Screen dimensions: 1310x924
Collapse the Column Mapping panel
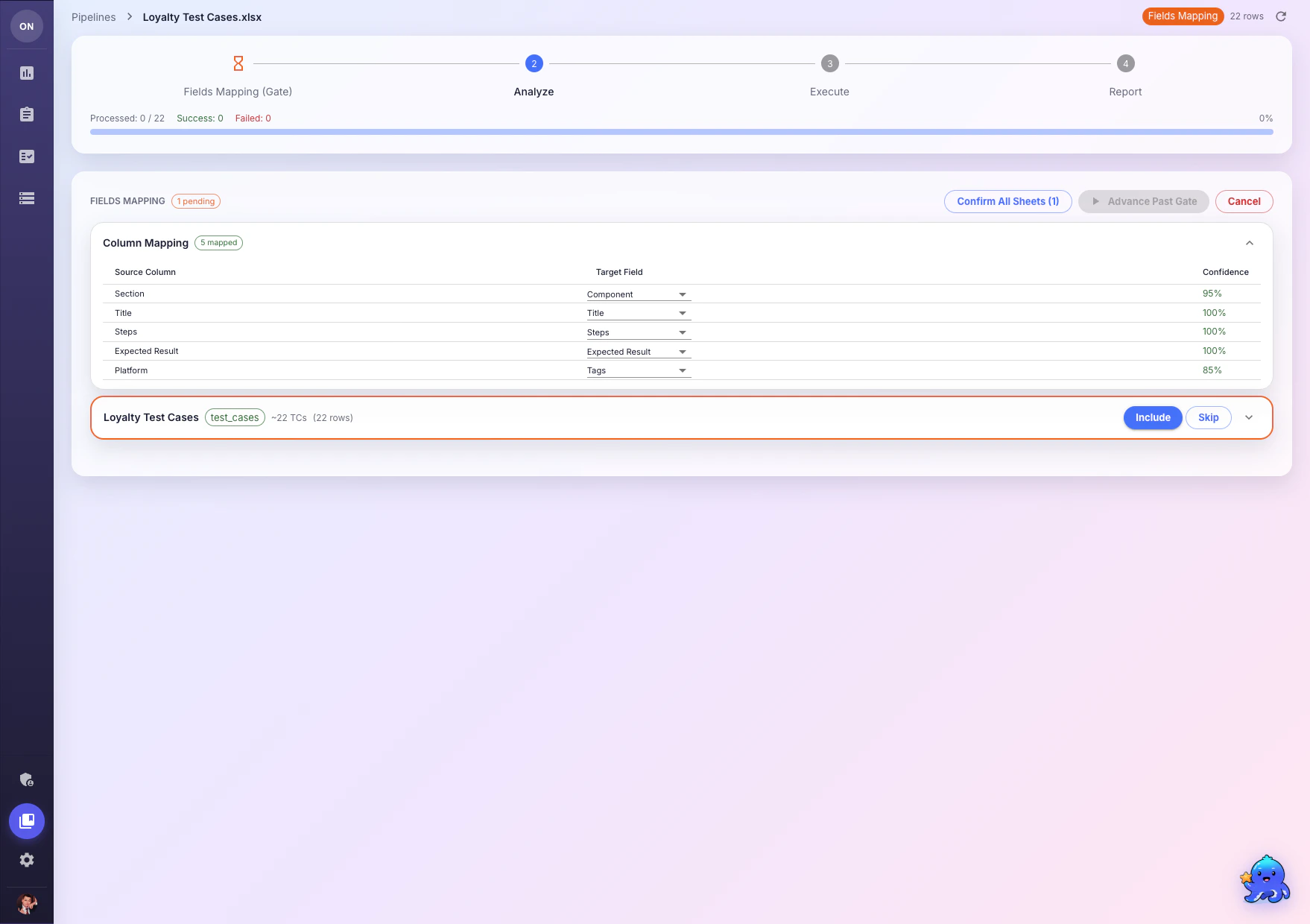(1250, 243)
